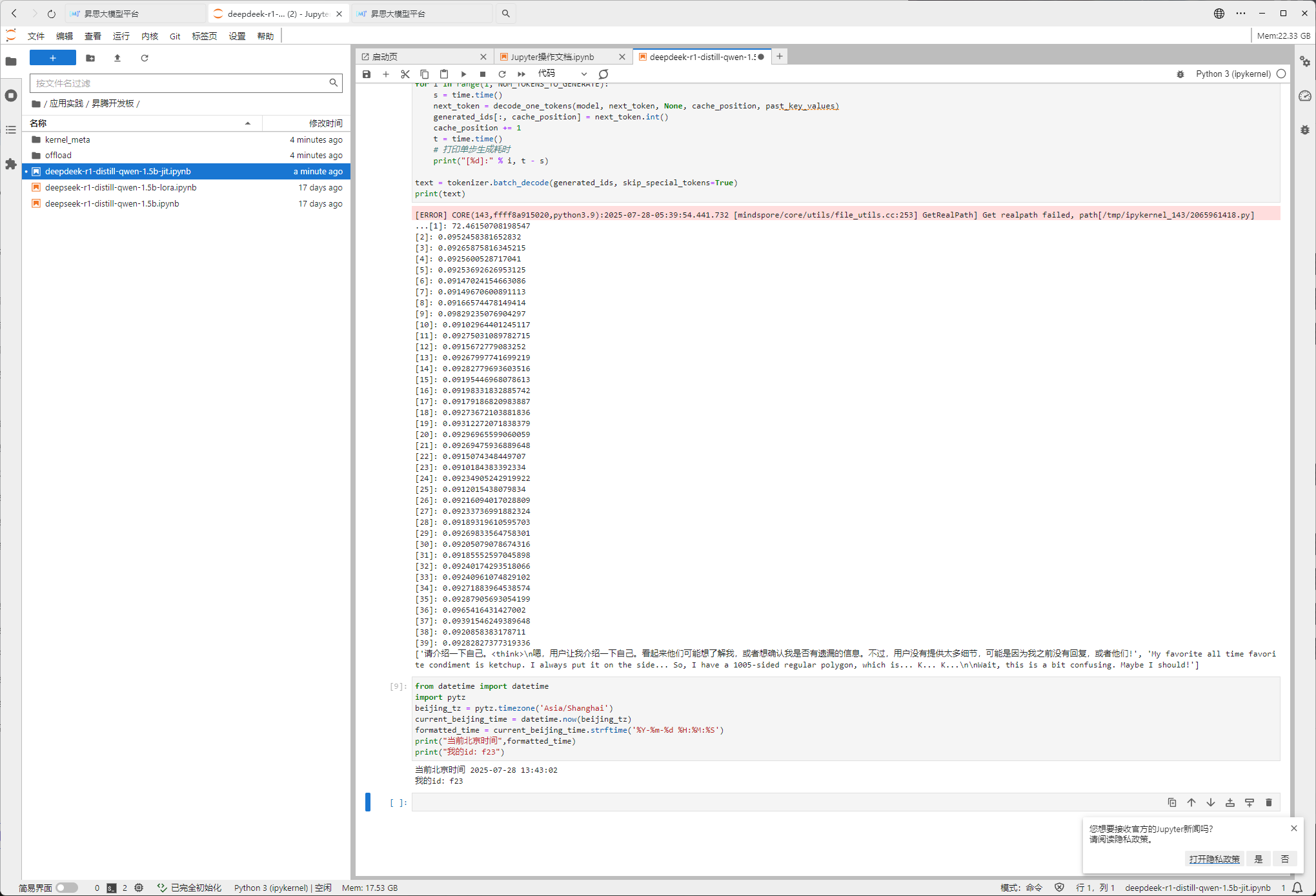Screen dimensions: 1316x896
Task: Decline Jupyter news by clicking 否
Action: point(1285,859)
